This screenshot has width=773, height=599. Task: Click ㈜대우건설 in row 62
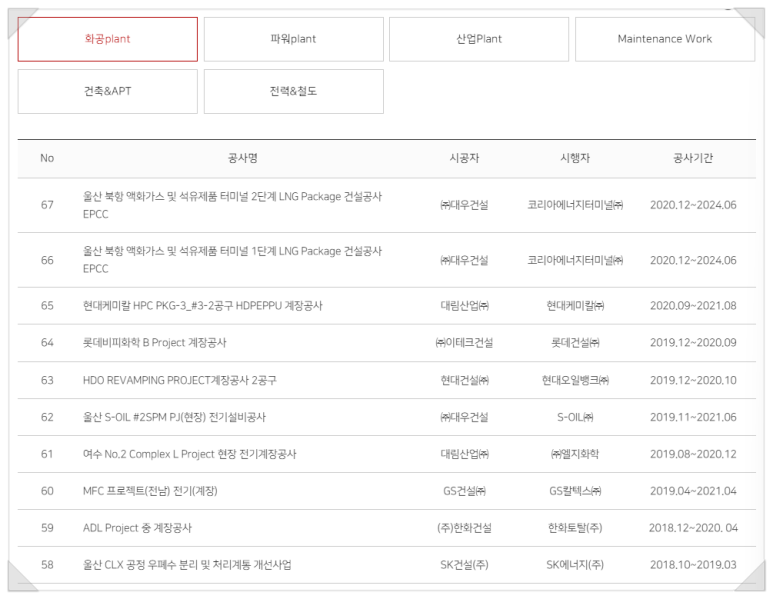click(x=464, y=417)
